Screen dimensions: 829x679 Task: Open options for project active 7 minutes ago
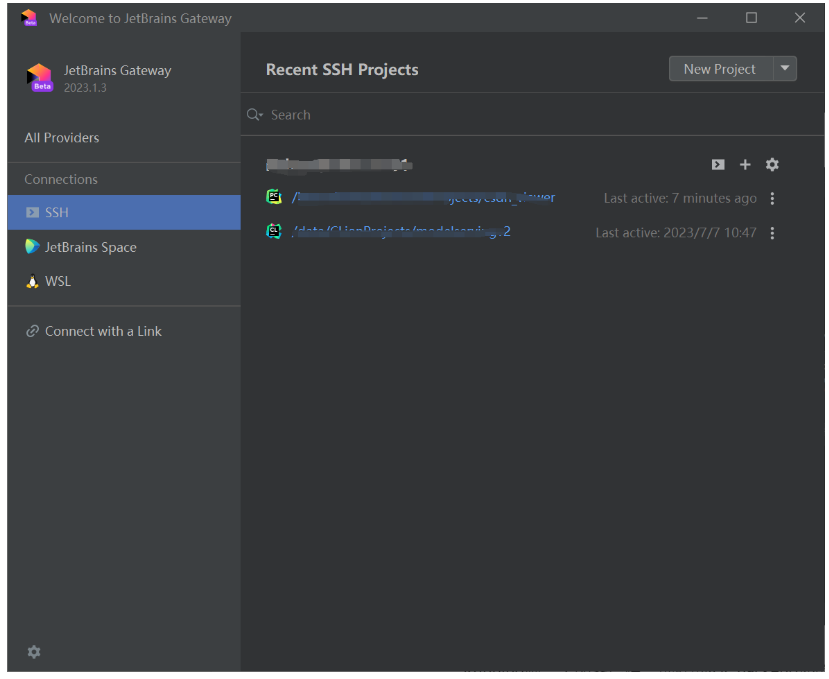pyautogui.click(x=772, y=199)
